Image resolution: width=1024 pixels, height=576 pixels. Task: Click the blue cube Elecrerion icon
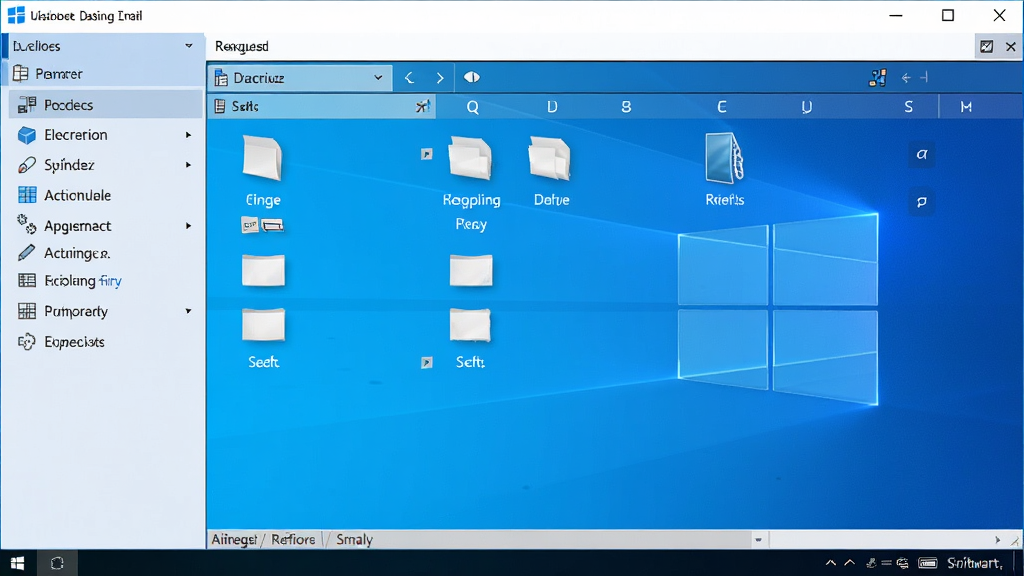pos(27,135)
